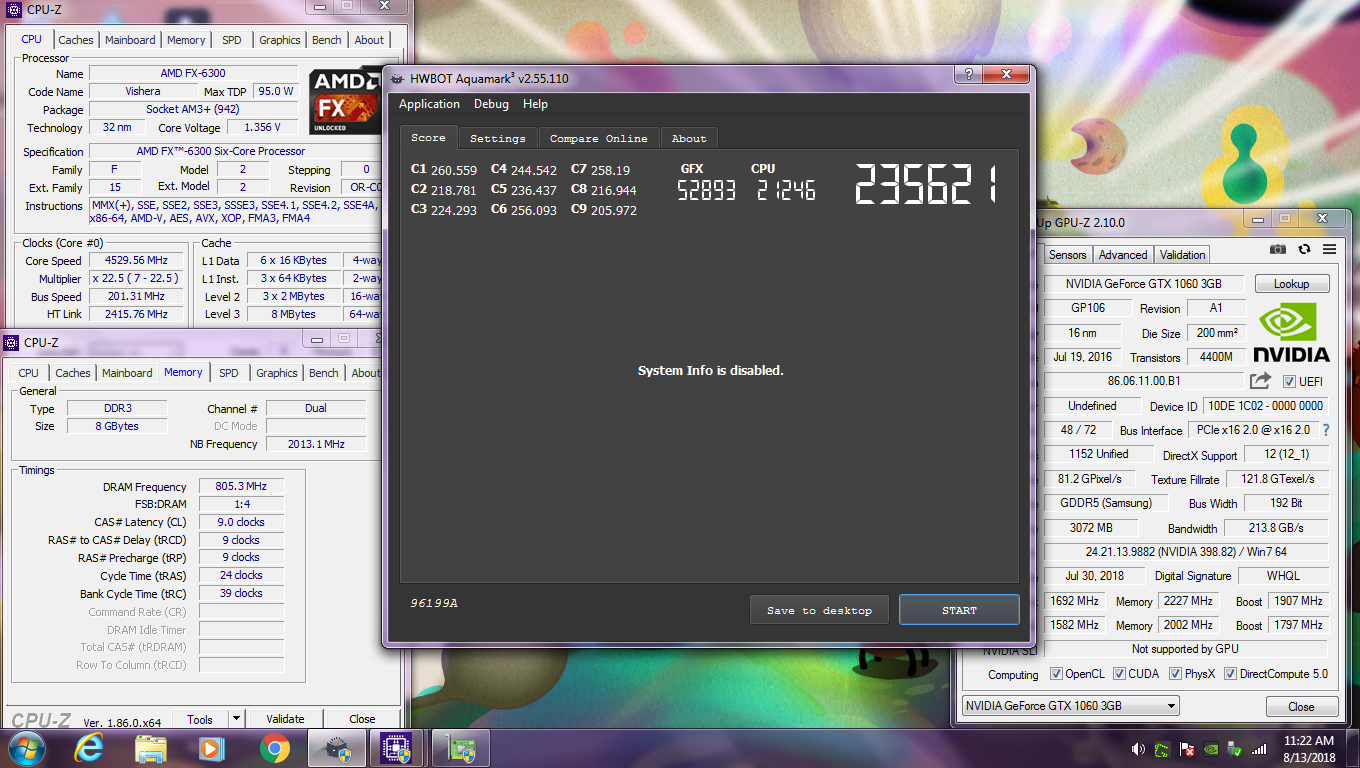Open Graphics tab in lower CPU-Z window

tap(277, 373)
